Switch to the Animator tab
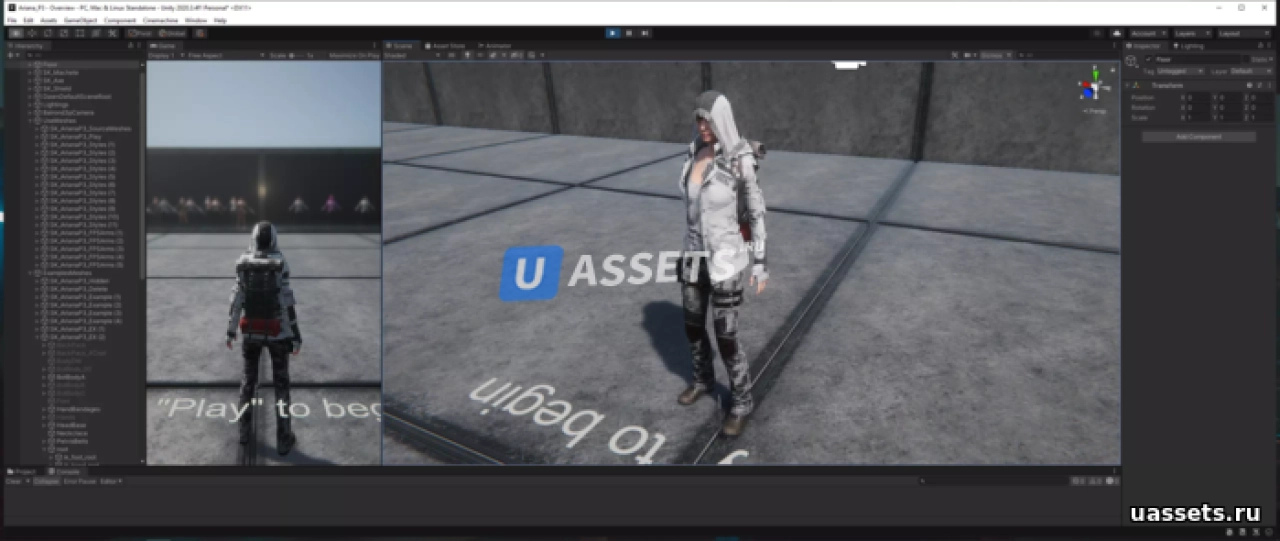 coord(493,46)
